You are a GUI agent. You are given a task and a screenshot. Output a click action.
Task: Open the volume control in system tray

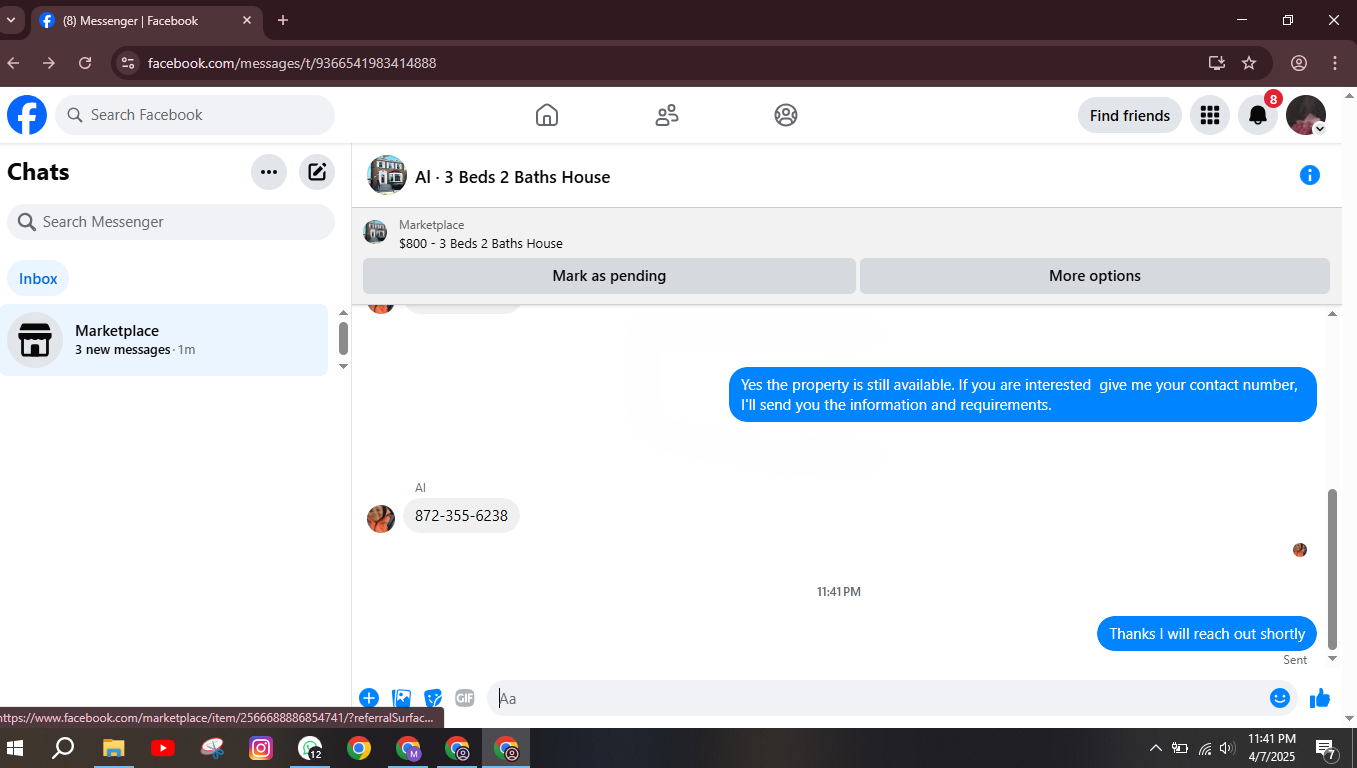(1227, 748)
